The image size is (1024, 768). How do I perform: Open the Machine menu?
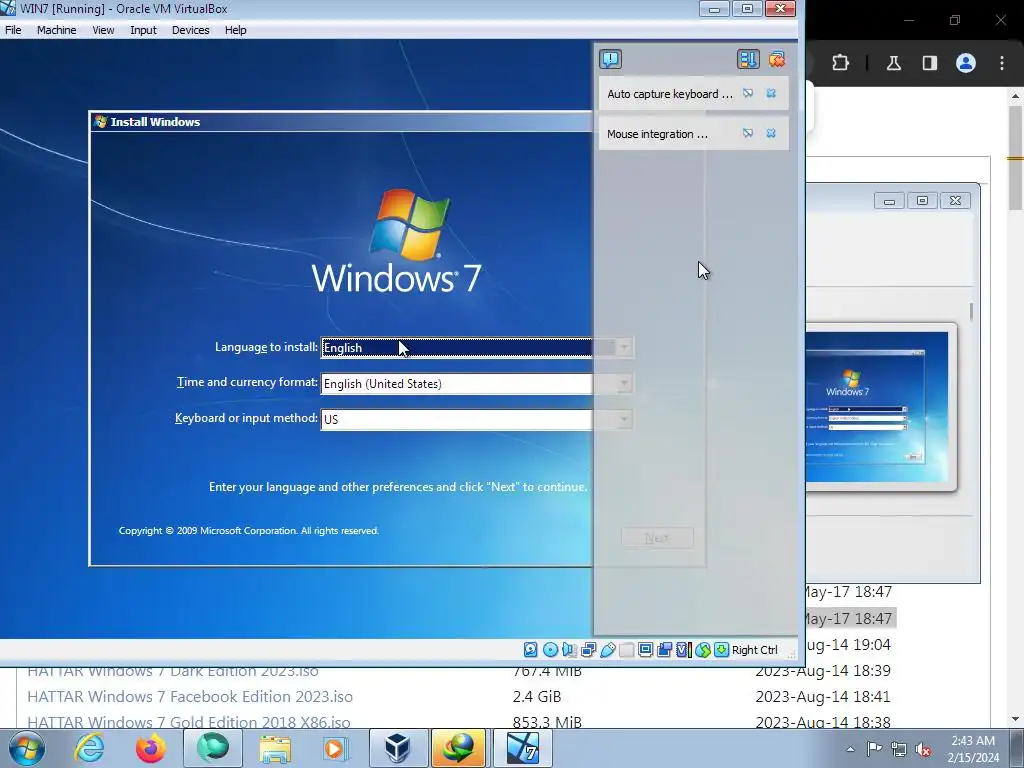pos(57,30)
